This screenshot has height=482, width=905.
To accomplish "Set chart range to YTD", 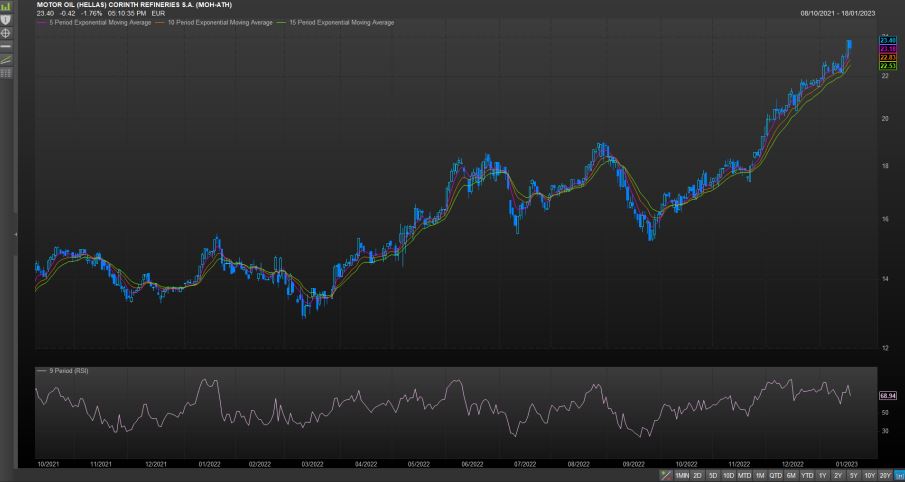I will point(807,475).
